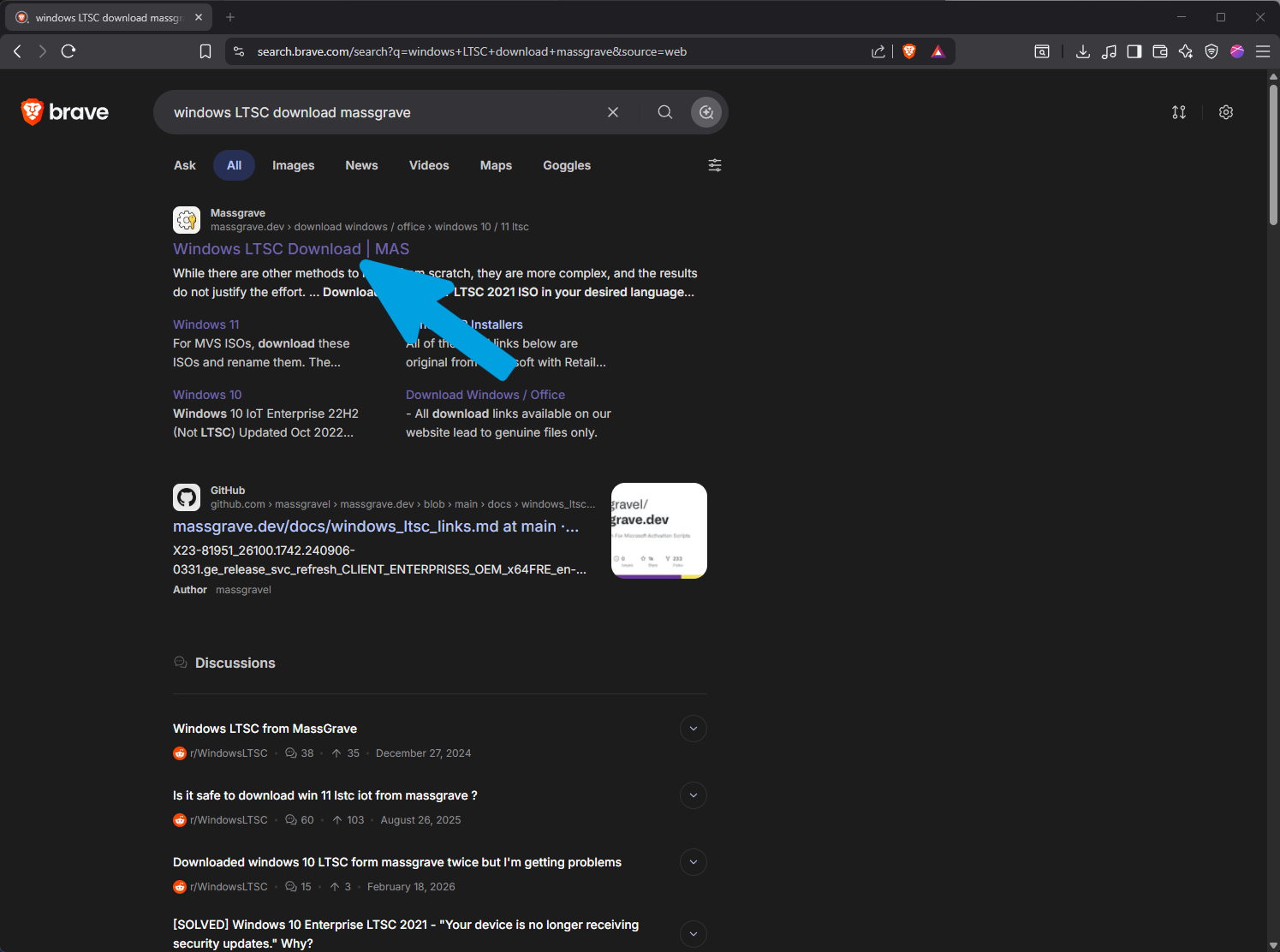Click the github.com breadcrumb path
The height and width of the screenshot is (952, 1280).
pyautogui.click(x=403, y=504)
